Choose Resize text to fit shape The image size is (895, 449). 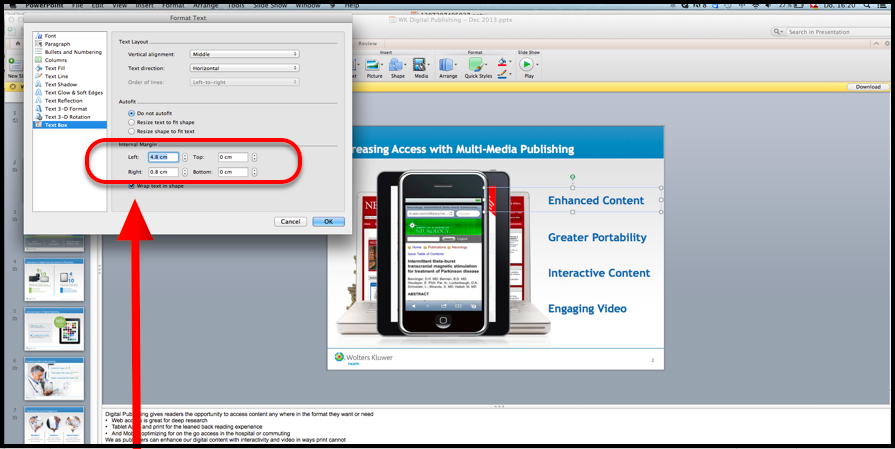coord(131,123)
